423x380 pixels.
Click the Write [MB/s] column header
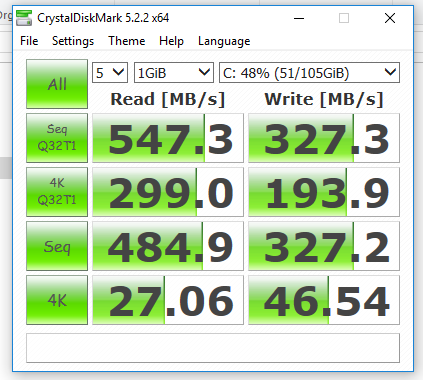(324, 99)
